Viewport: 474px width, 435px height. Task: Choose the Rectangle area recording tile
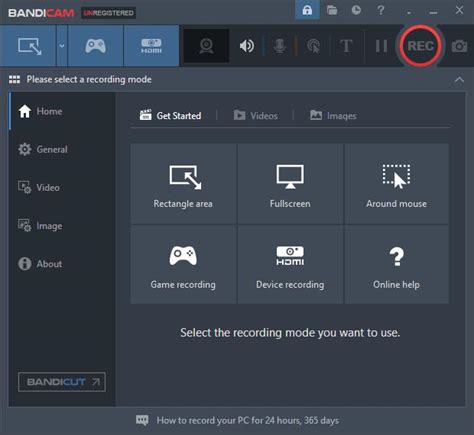[x=183, y=184]
